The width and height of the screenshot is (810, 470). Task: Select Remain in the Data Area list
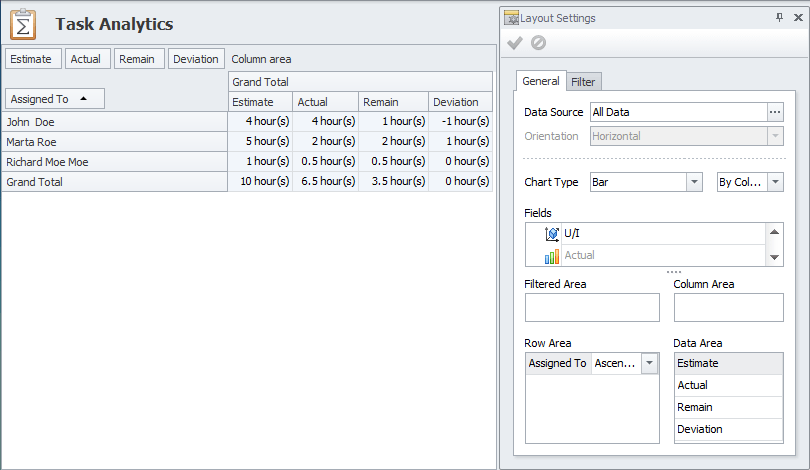click(695, 407)
